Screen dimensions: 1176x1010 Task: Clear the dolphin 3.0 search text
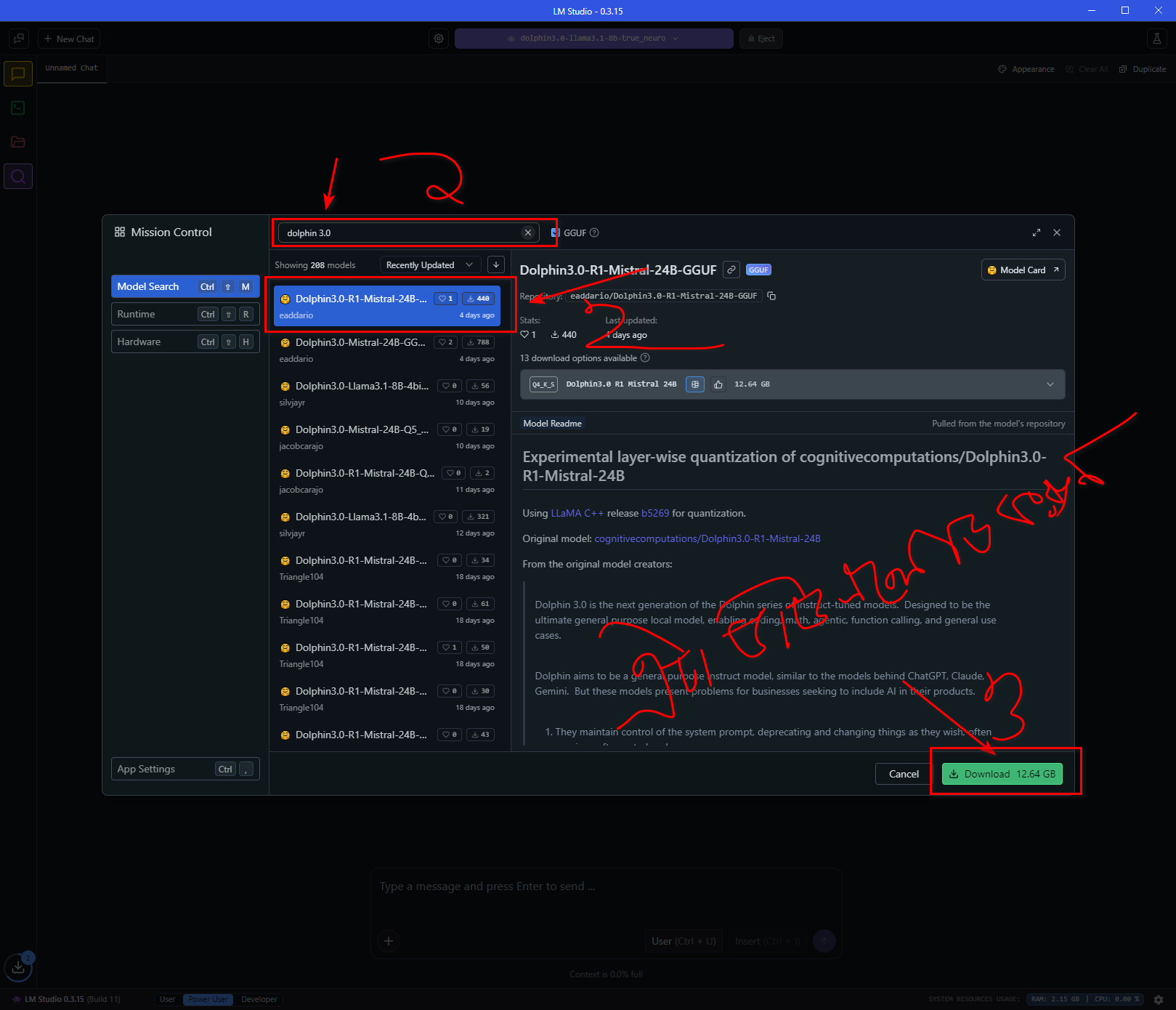528,233
